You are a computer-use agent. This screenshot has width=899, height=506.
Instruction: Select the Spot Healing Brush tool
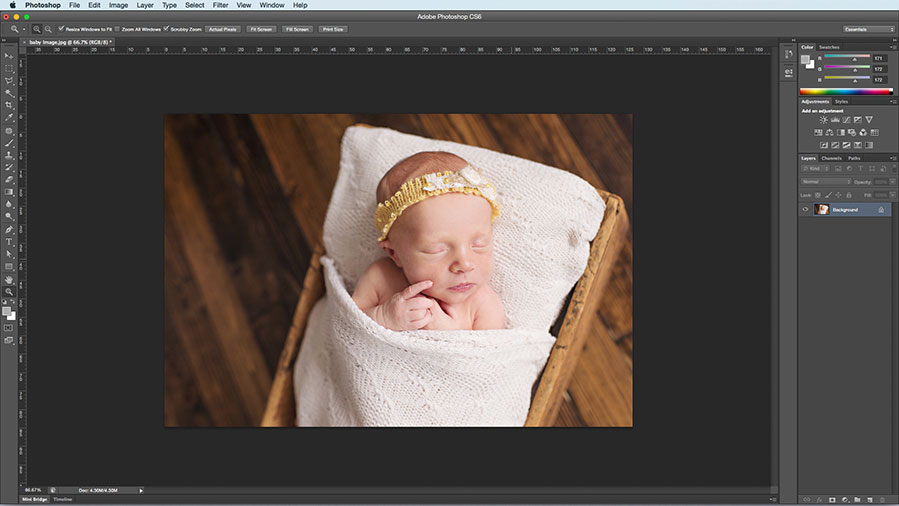[9, 131]
